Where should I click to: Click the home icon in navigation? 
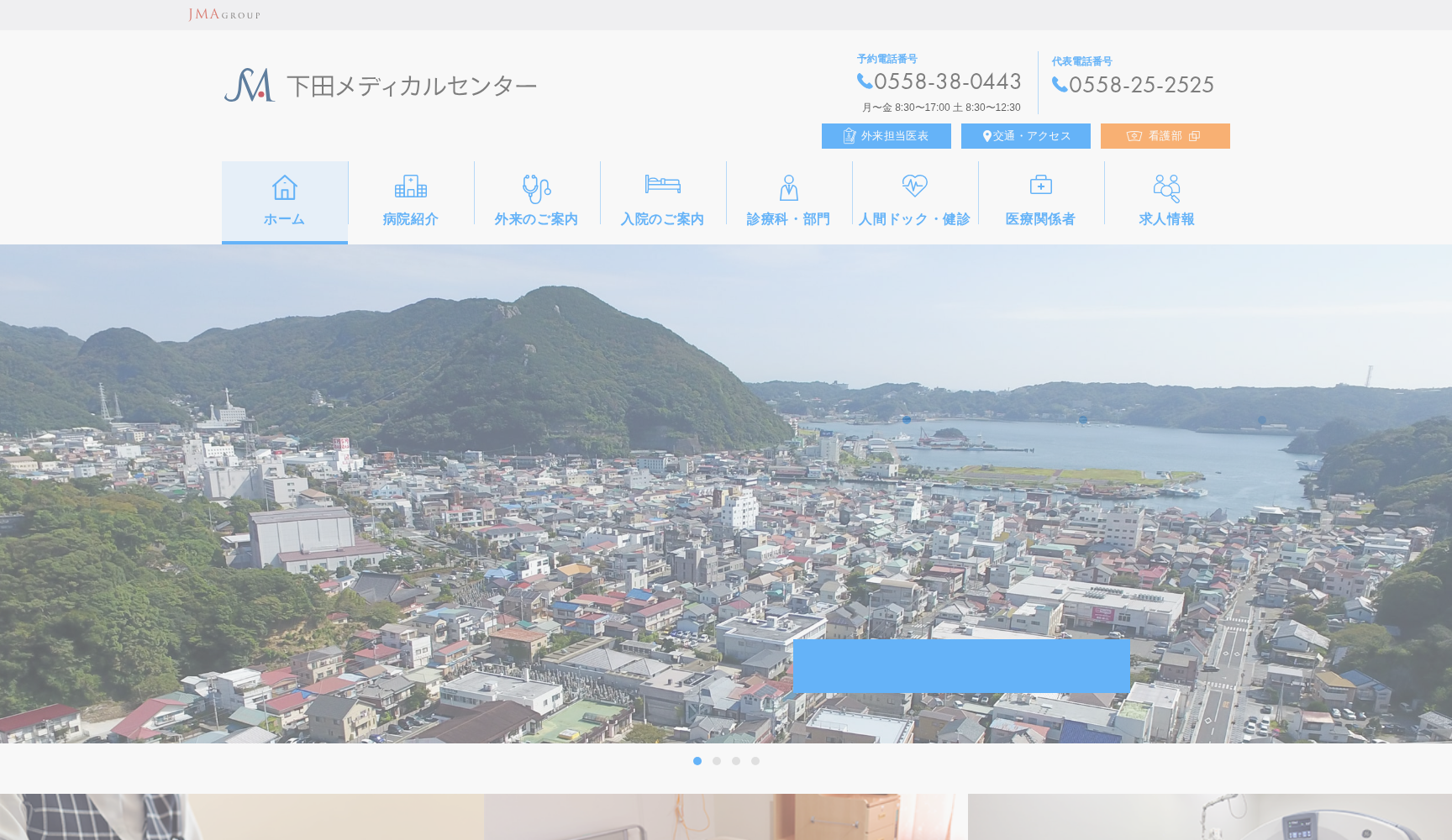pos(285,187)
